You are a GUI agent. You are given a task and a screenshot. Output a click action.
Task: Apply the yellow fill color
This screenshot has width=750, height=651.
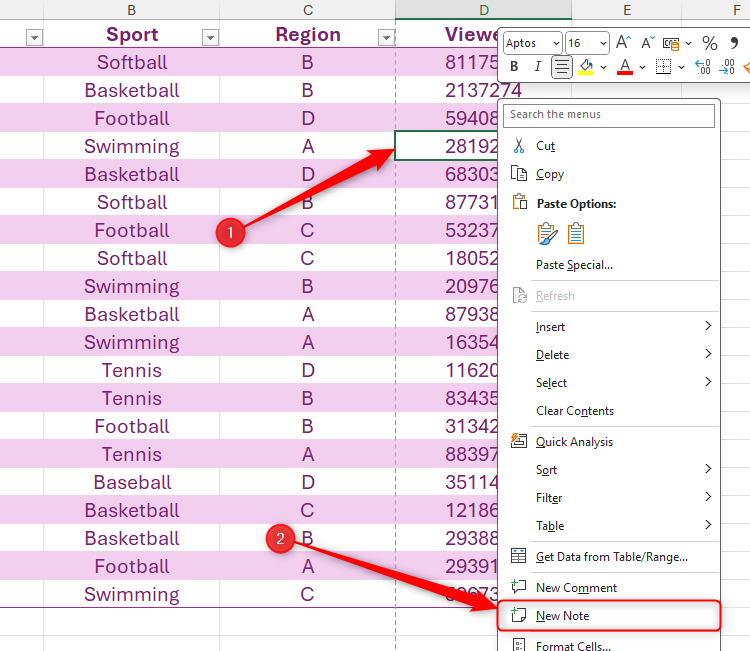(x=587, y=67)
